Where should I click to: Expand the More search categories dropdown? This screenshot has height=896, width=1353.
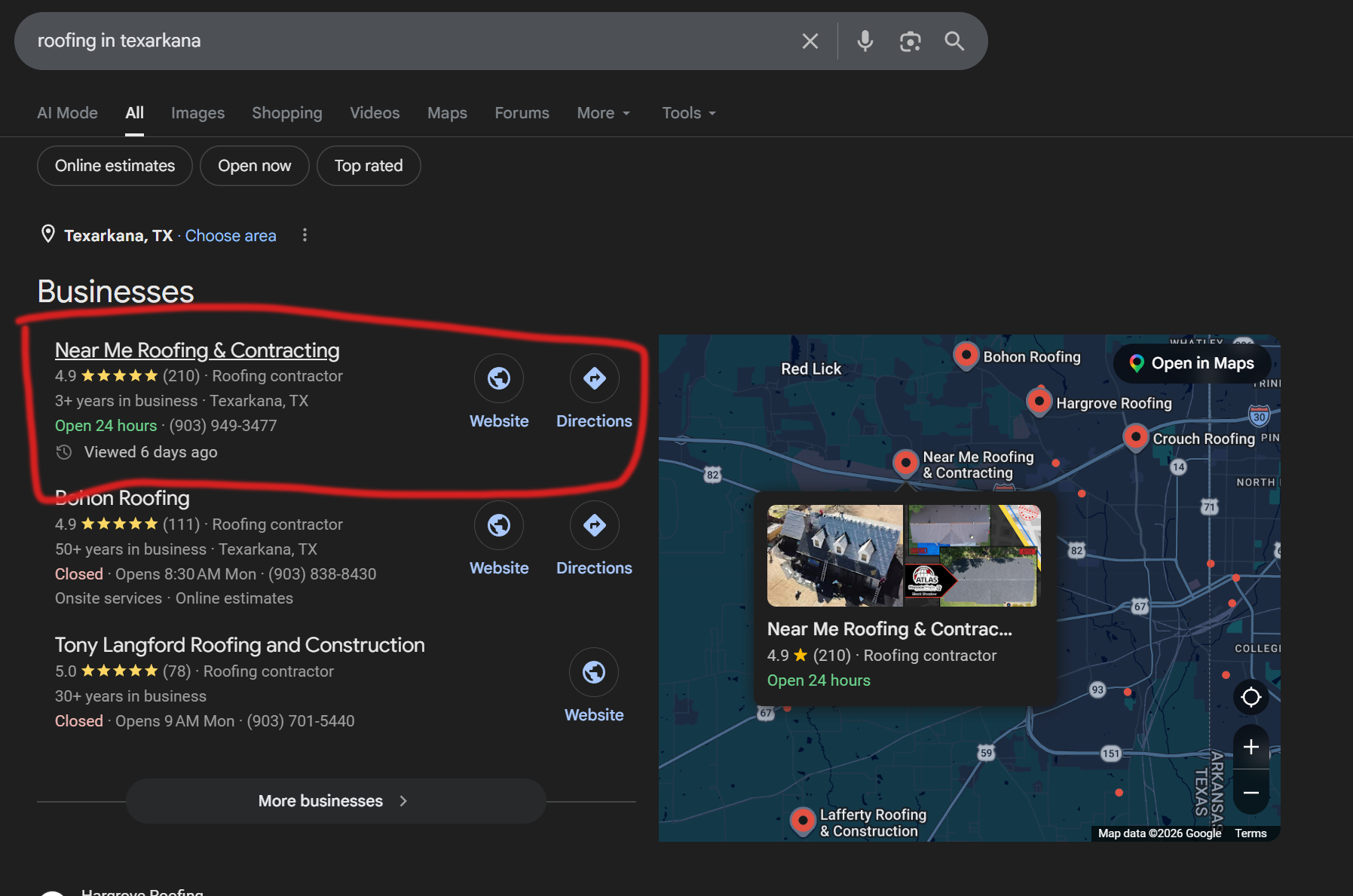pyautogui.click(x=604, y=113)
